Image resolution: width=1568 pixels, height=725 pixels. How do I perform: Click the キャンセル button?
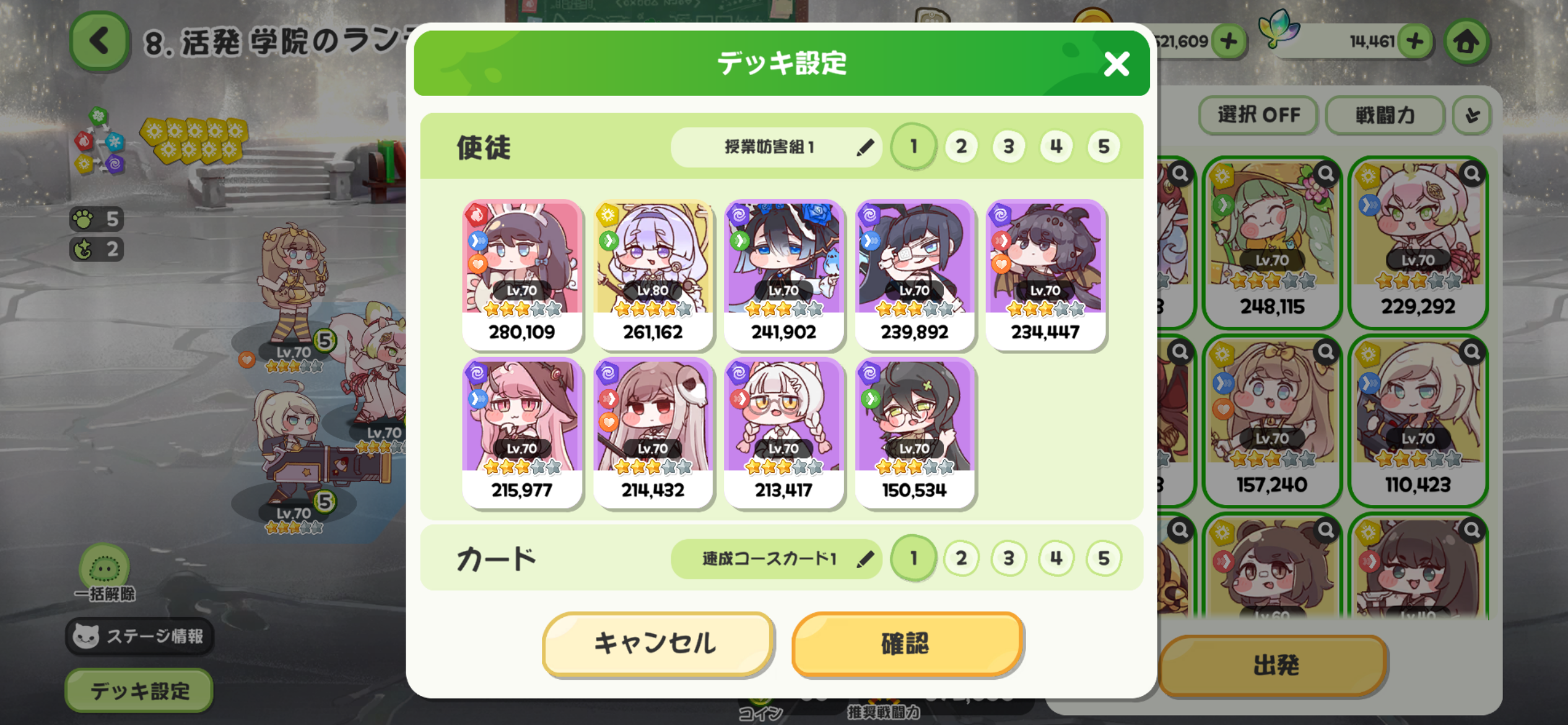[657, 643]
